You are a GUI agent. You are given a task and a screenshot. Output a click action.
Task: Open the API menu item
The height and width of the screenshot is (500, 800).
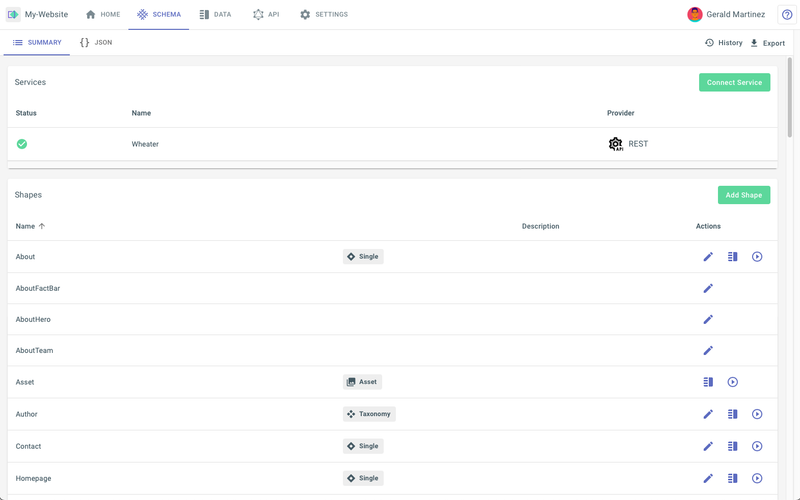(266, 14)
